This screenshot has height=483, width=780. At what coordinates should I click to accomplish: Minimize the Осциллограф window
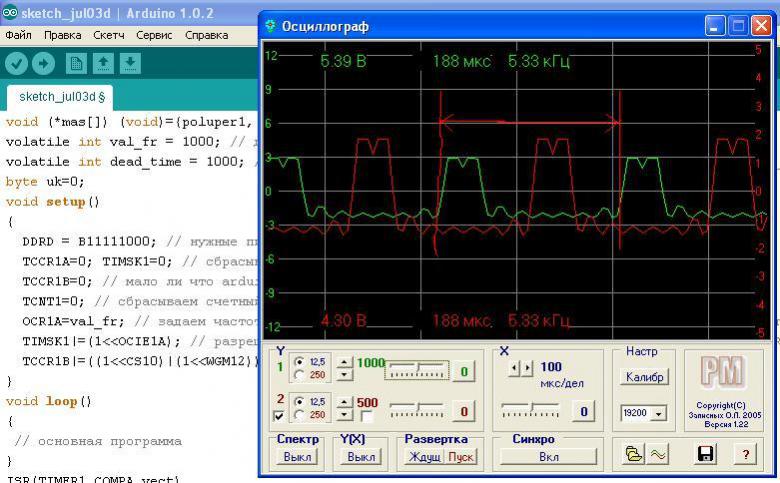click(x=715, y=26)
